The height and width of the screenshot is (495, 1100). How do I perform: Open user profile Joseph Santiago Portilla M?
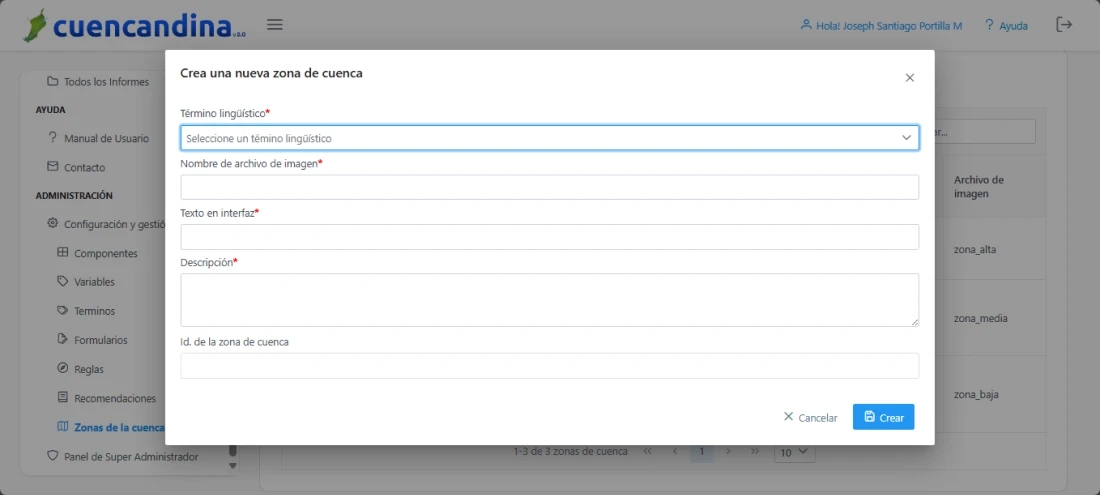(881, 25)
